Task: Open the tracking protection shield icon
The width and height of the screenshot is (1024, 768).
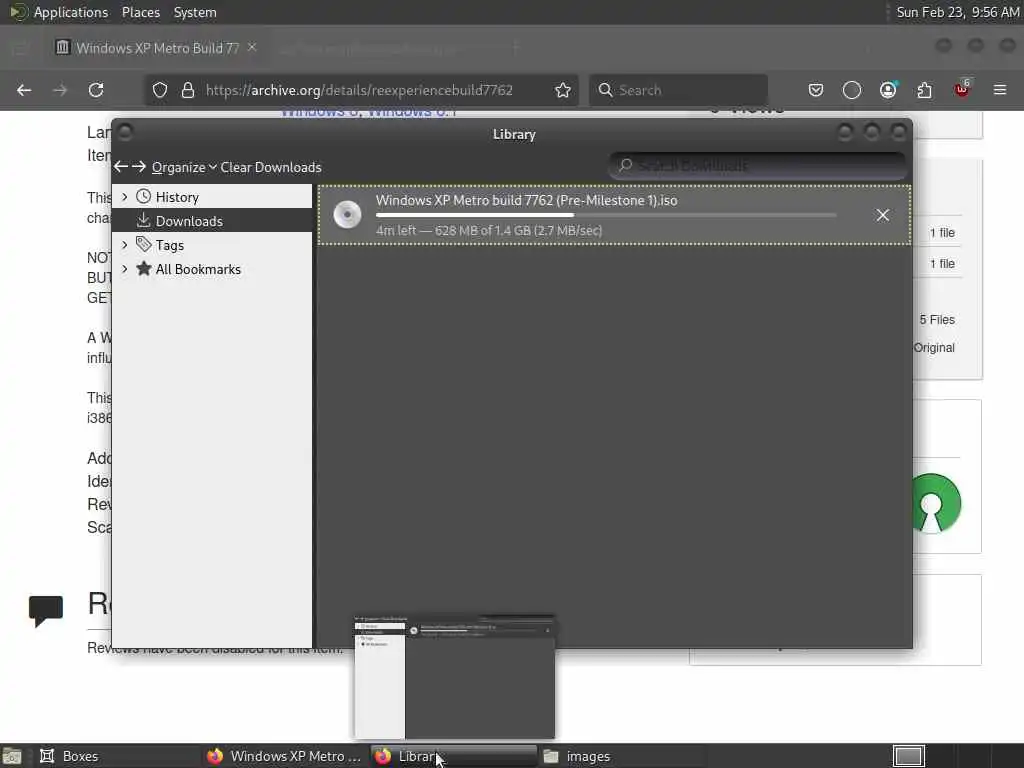Action: coord(160,90)
